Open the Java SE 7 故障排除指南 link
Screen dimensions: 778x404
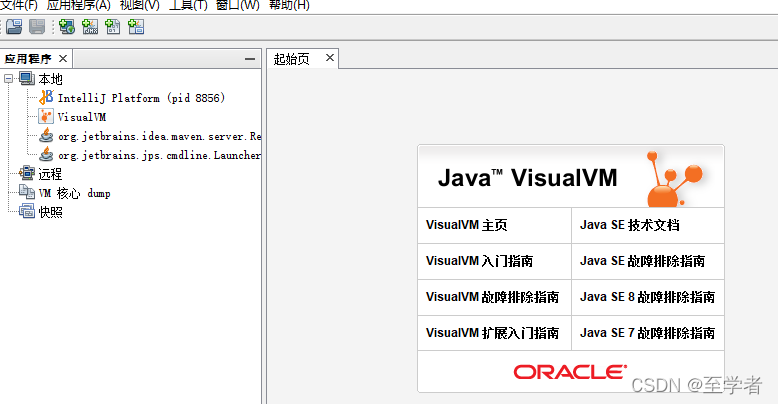648,333
